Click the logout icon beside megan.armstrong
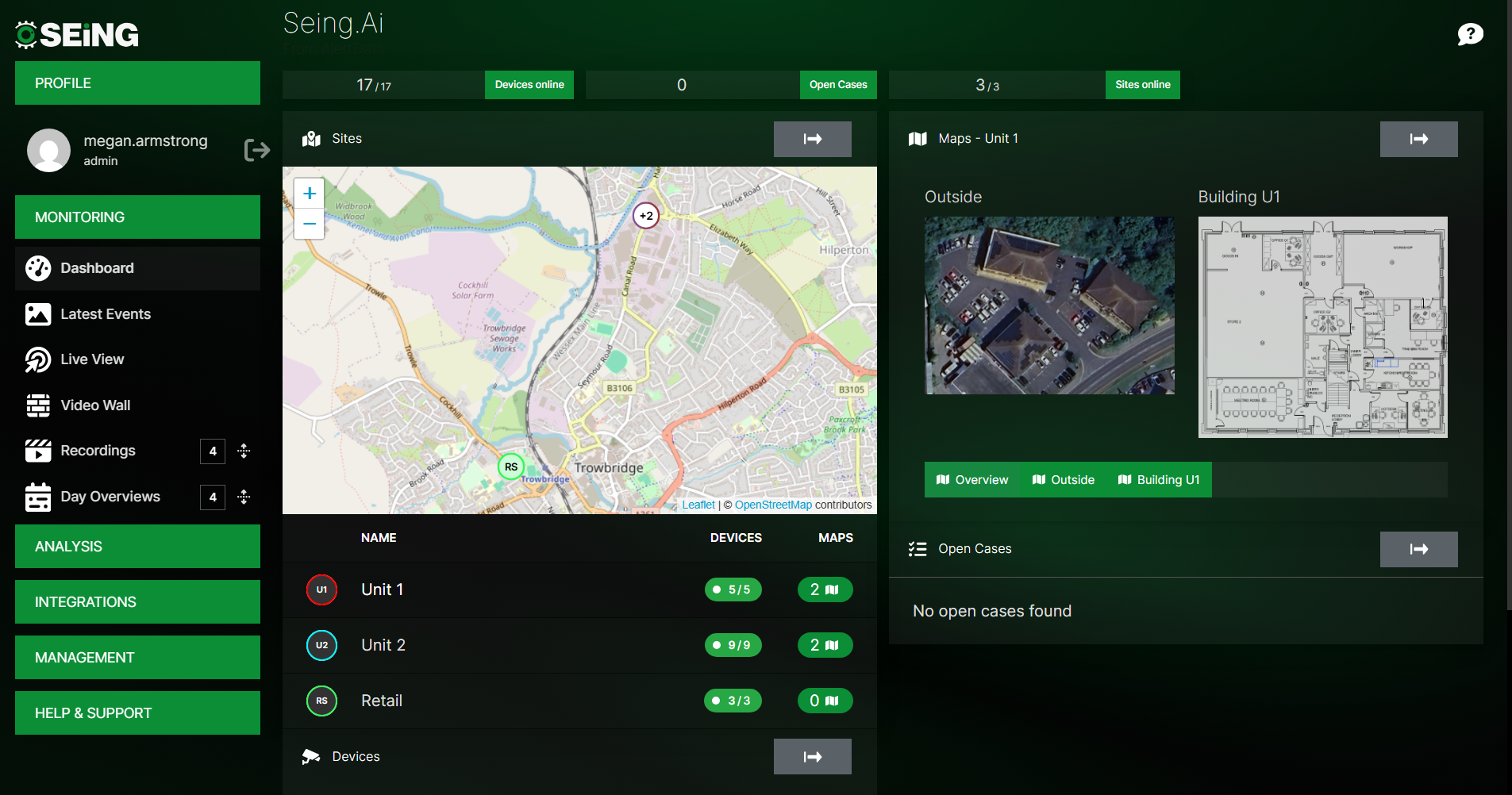 pos(256,149)
